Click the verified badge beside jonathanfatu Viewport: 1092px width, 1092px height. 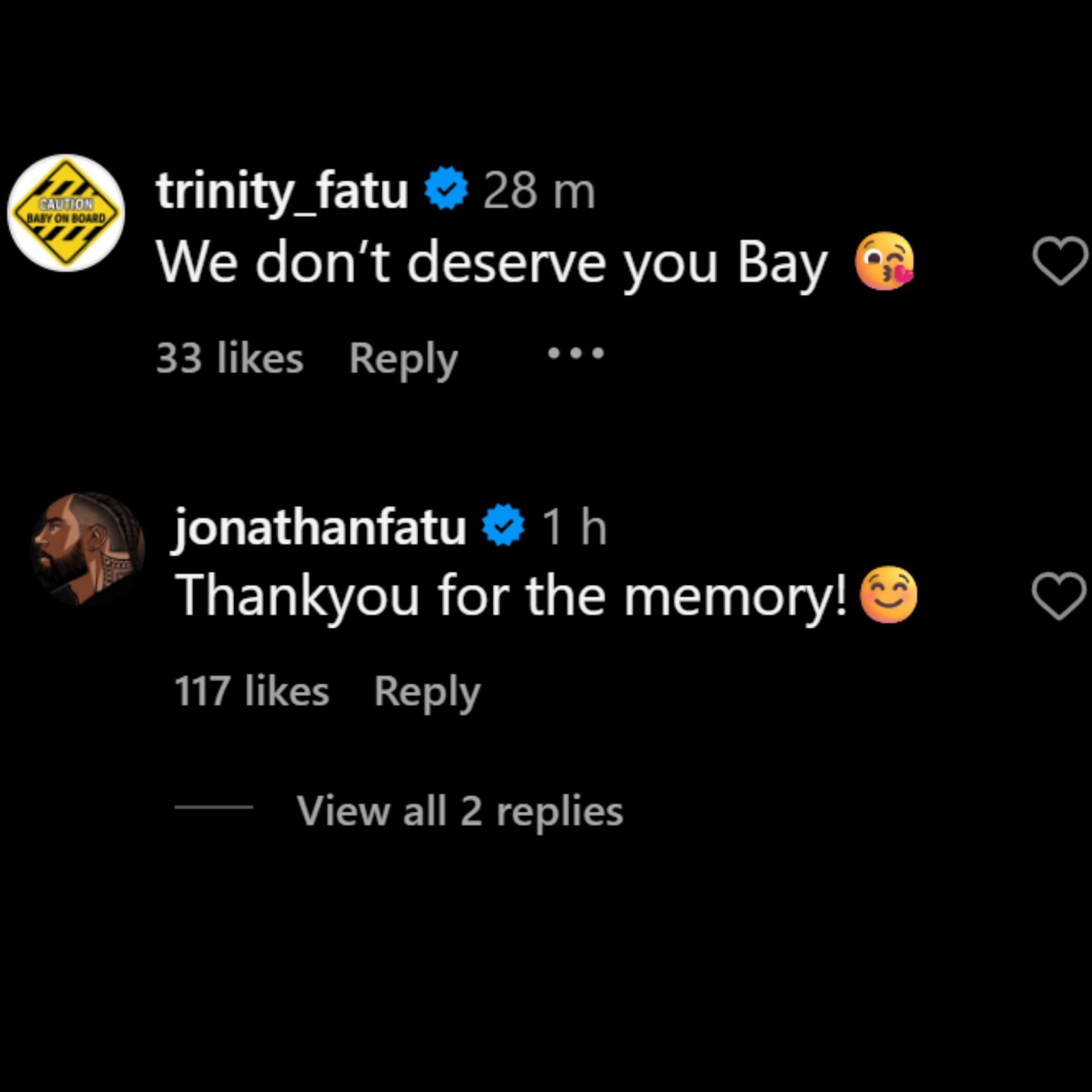tap(503, 525)
